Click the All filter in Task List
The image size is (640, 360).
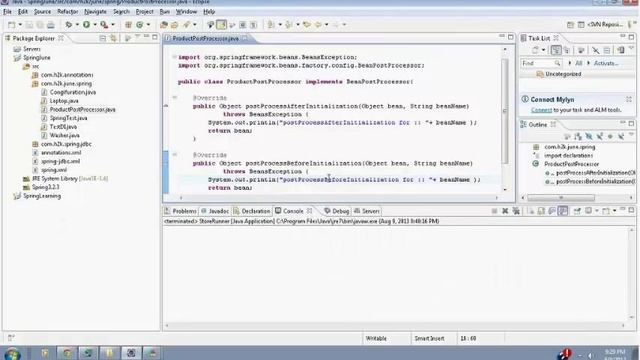(578, 63)
